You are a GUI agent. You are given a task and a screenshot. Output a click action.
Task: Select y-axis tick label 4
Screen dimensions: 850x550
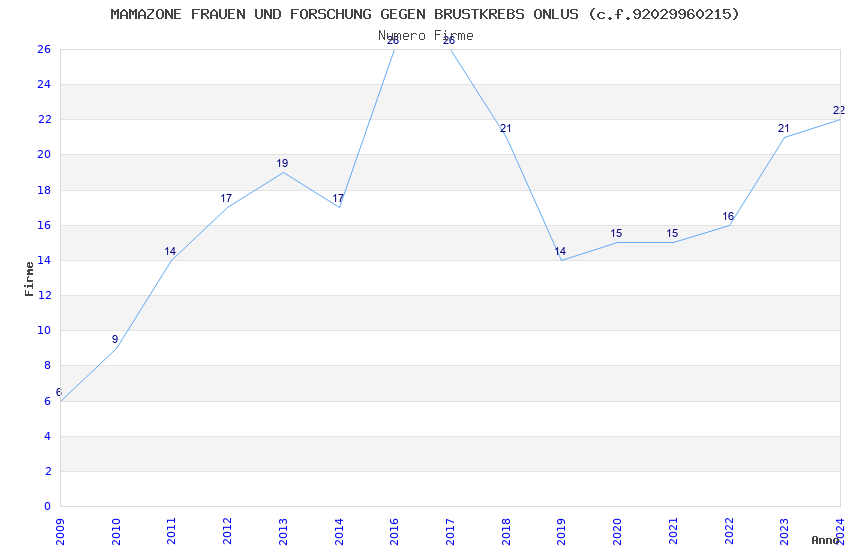click(x=47, y=436)
